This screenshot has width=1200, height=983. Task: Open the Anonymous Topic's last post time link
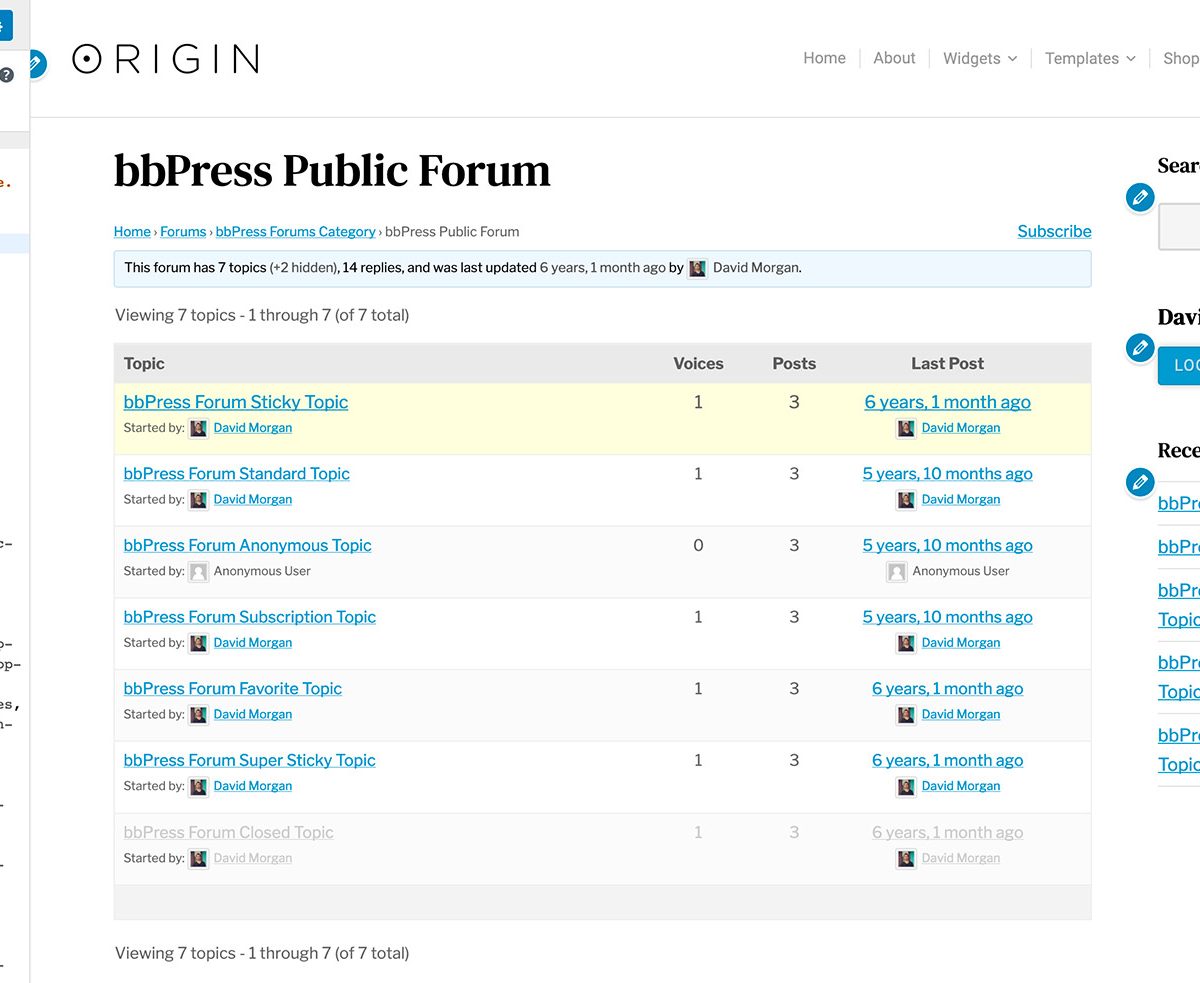click(x=948, y=546)
